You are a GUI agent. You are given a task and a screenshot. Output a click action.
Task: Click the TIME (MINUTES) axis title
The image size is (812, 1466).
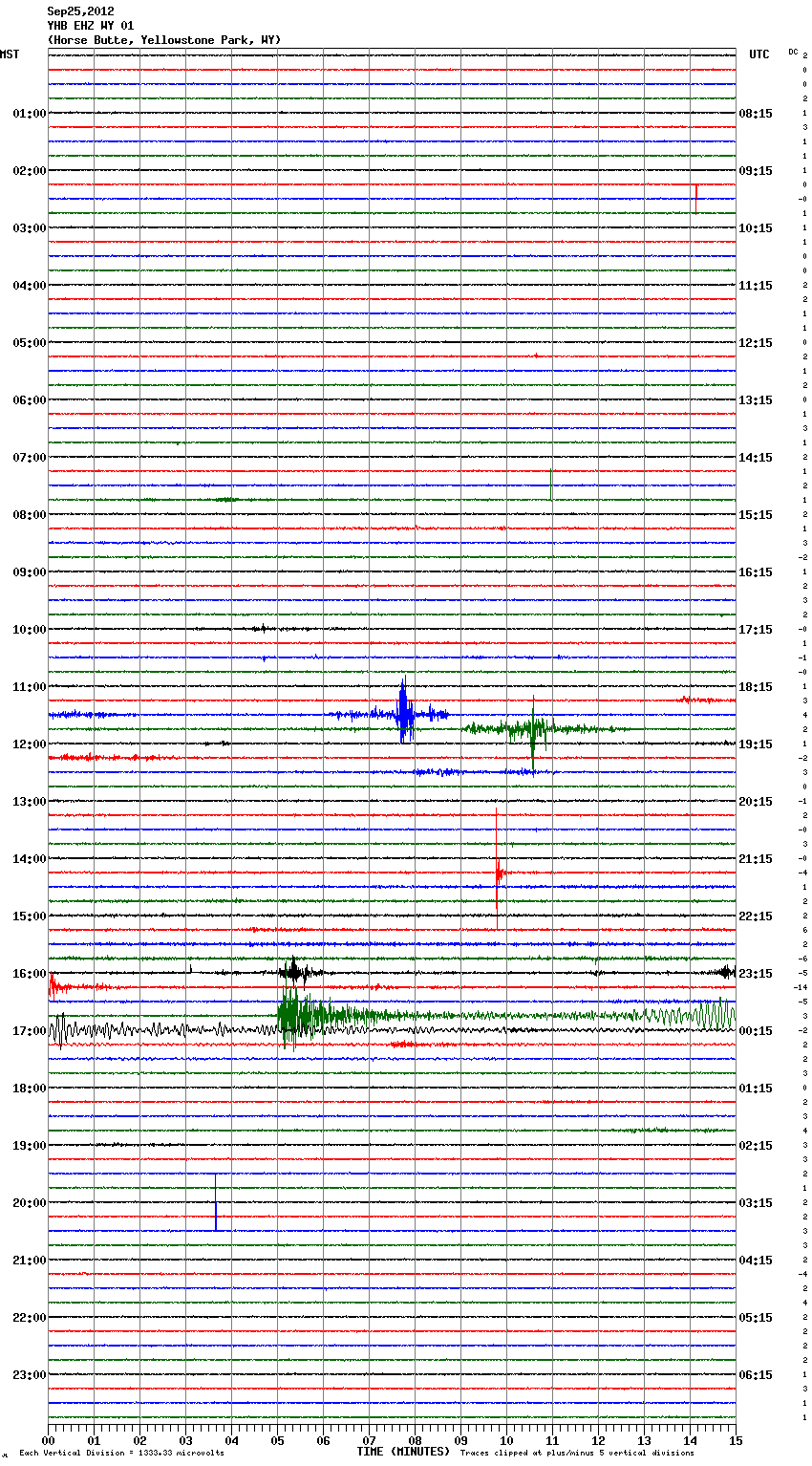(x=403, y=1452)
